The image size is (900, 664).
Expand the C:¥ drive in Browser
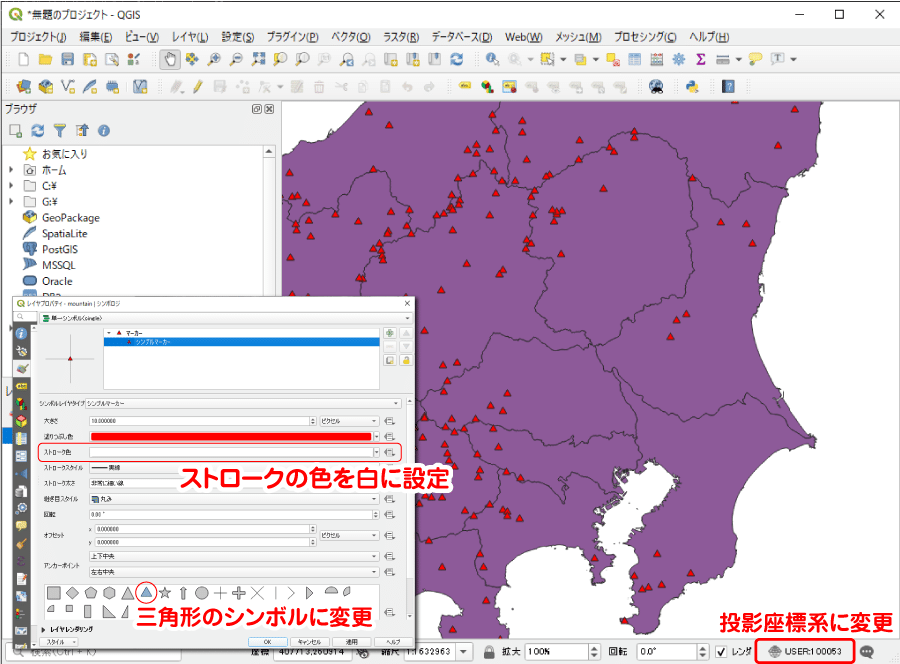[x=11, y=185]
